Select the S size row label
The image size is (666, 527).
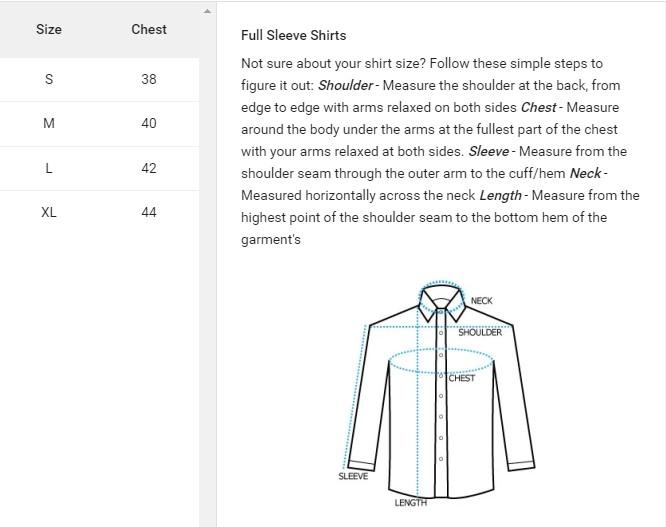(49, 79)
